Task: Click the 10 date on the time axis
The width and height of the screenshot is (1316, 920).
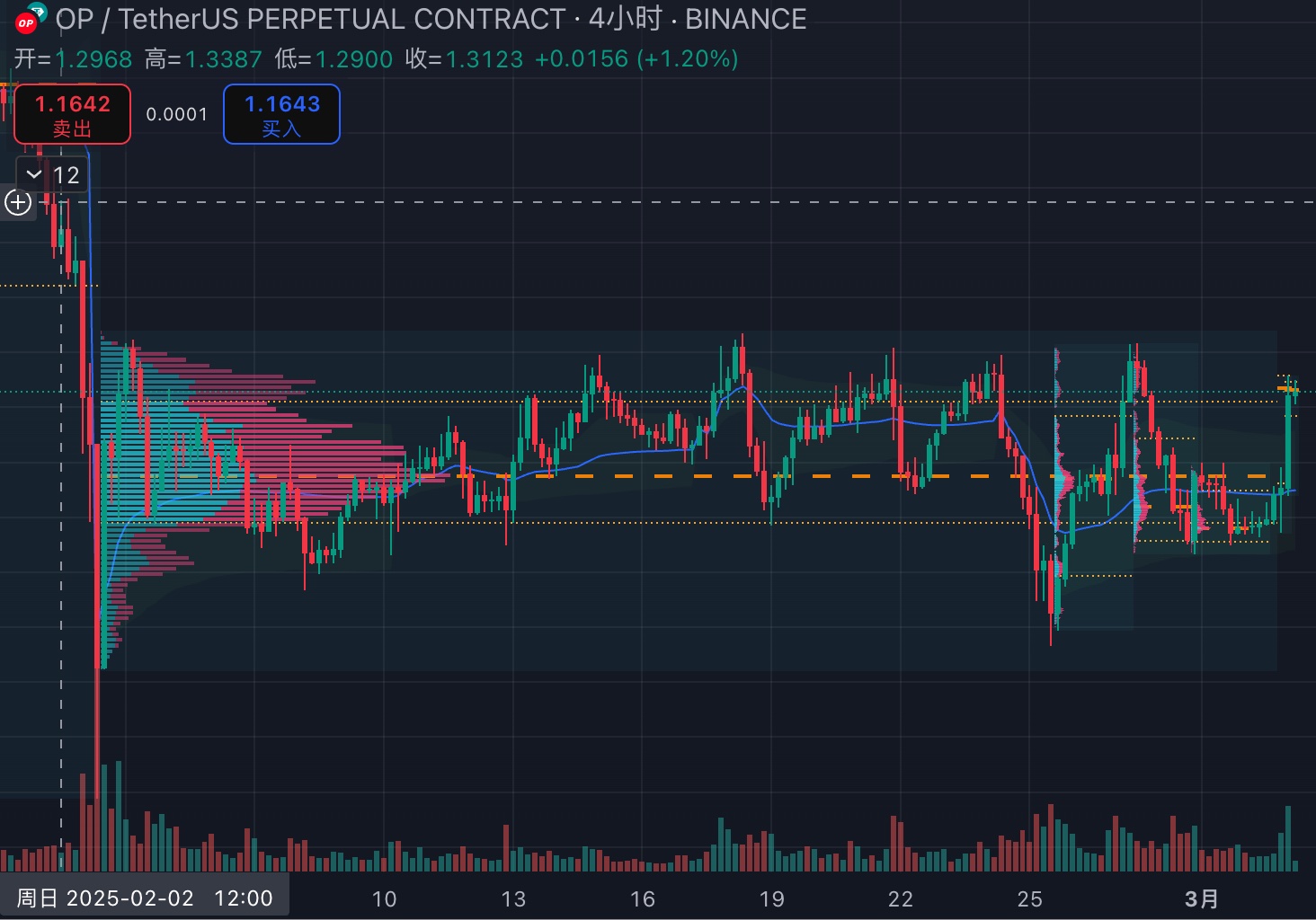Action: (x=384, y=898)
